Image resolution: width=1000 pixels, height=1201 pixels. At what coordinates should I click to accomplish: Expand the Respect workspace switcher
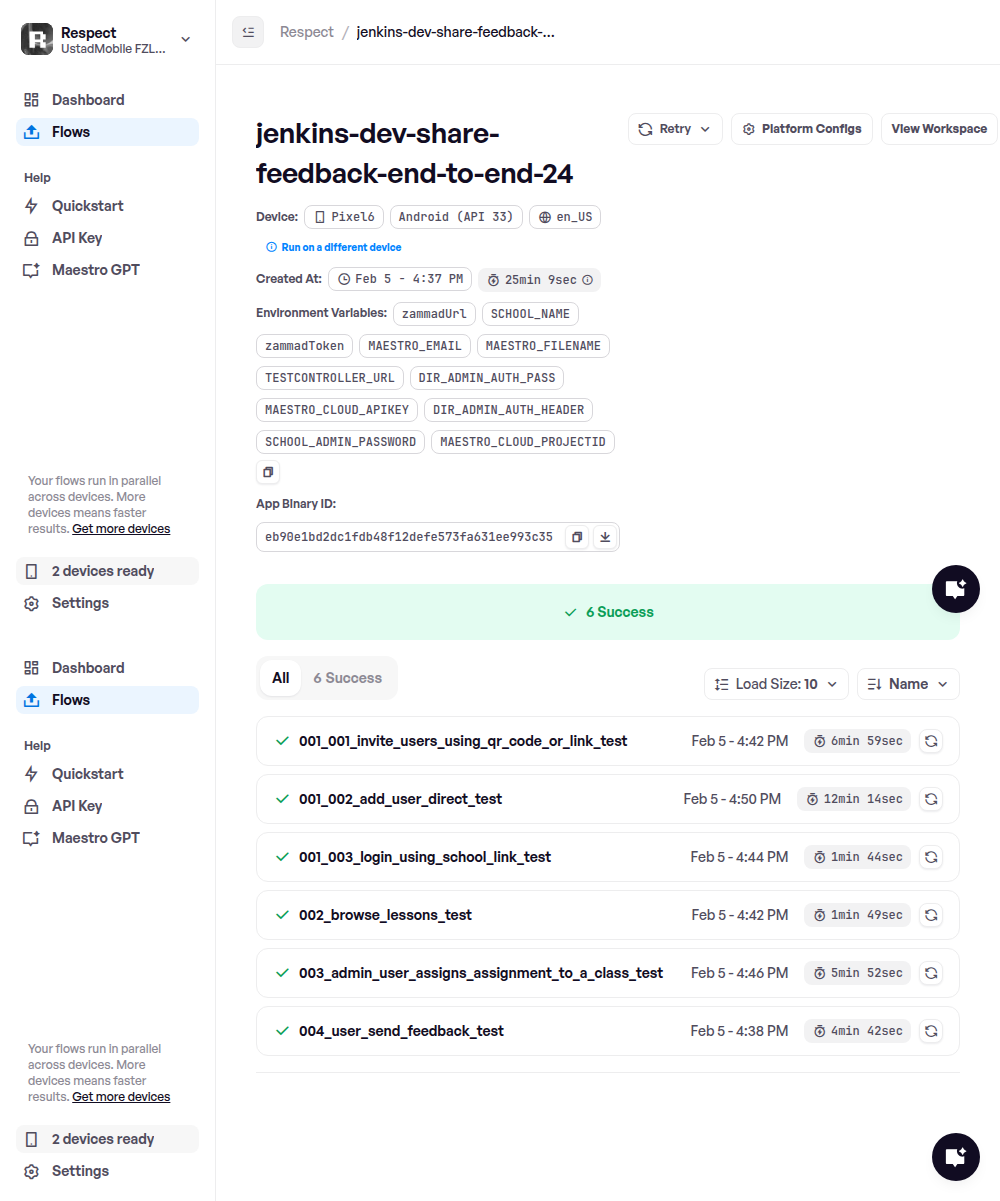coord(186,39)
